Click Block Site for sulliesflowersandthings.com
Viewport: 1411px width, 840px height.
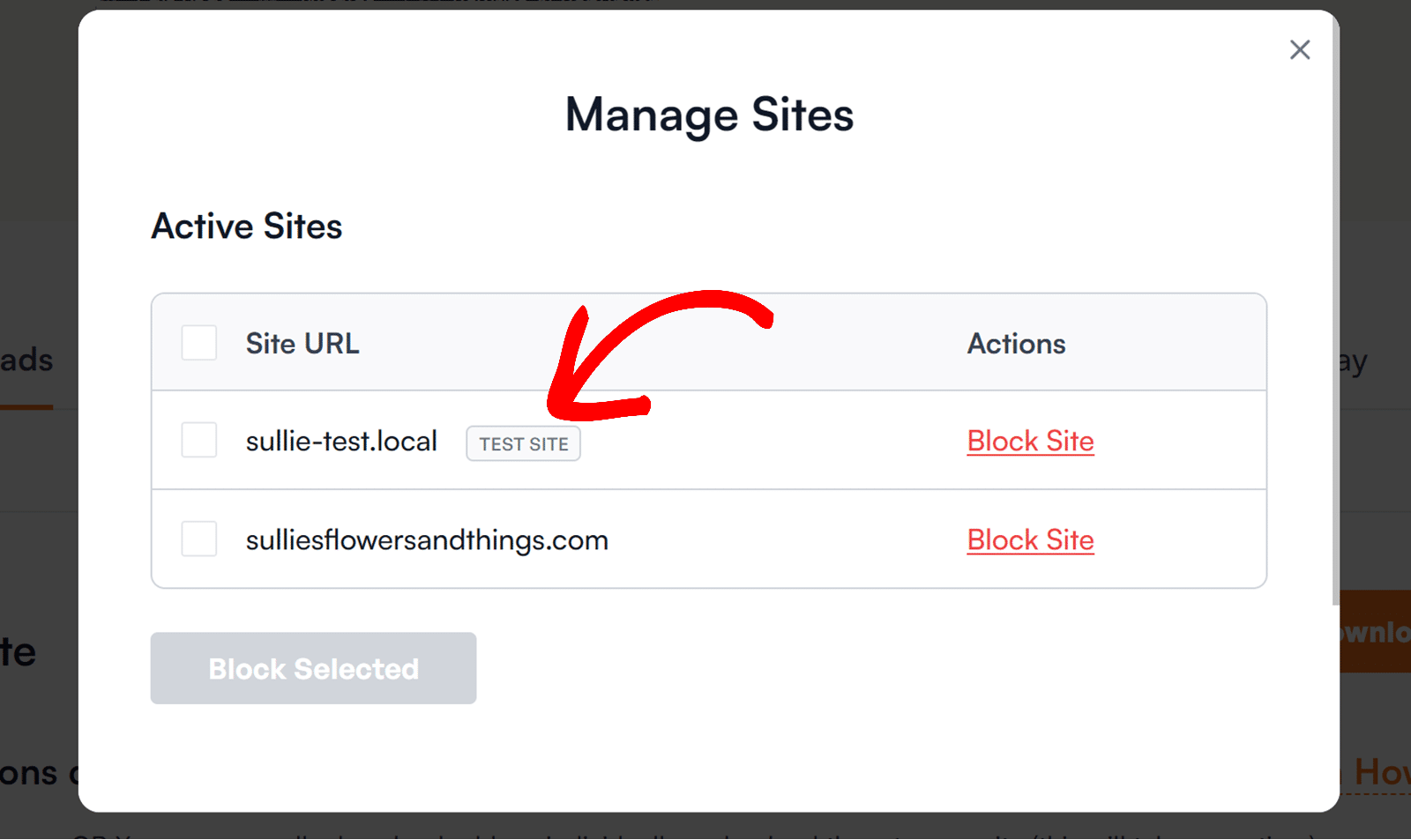(x=1030, y=539)
